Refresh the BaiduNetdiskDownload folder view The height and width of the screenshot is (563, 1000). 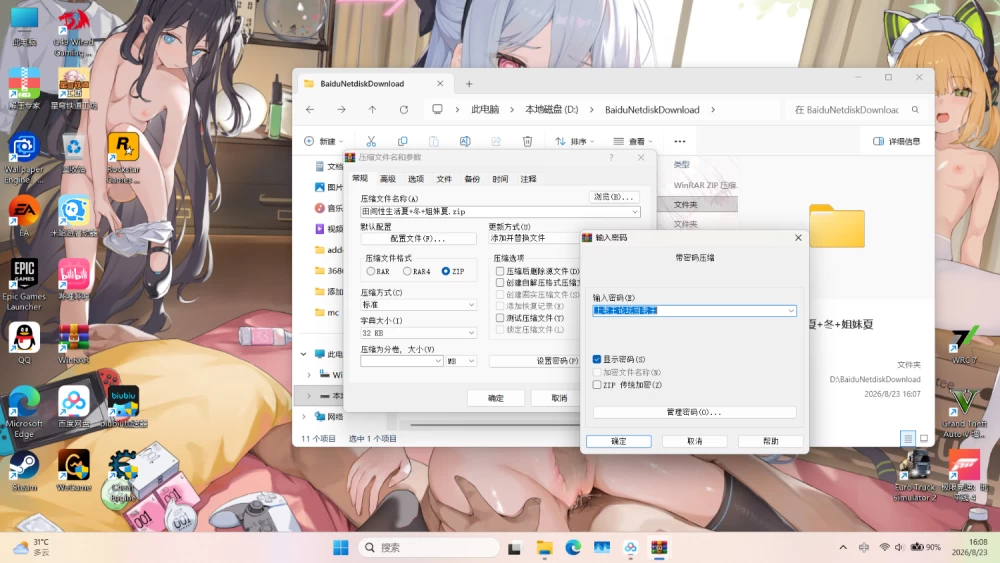click(x=404, y=110)
